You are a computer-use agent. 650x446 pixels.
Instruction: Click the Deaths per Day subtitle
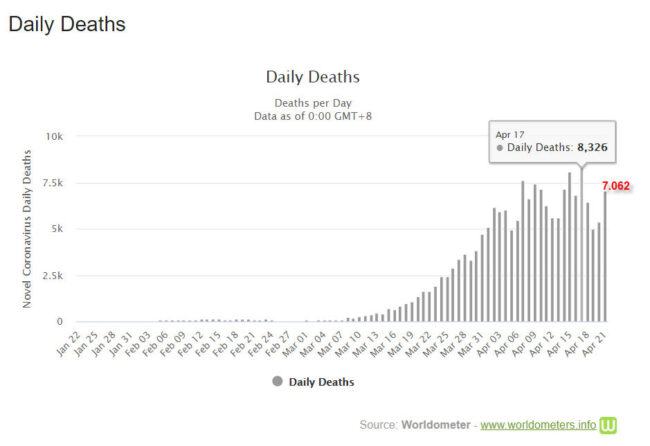click(x=312, y=102)
